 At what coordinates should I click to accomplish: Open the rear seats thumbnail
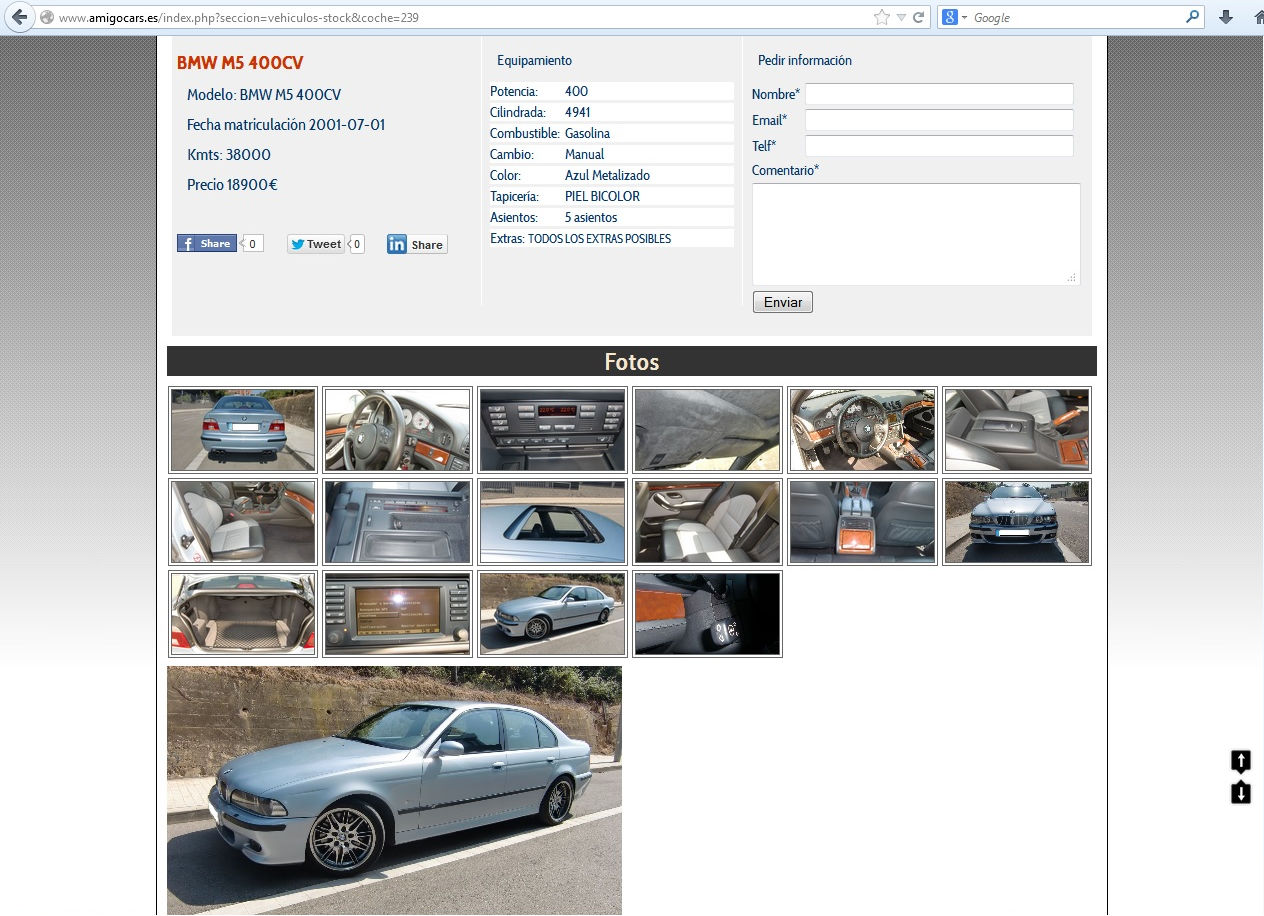coord(707,522)
